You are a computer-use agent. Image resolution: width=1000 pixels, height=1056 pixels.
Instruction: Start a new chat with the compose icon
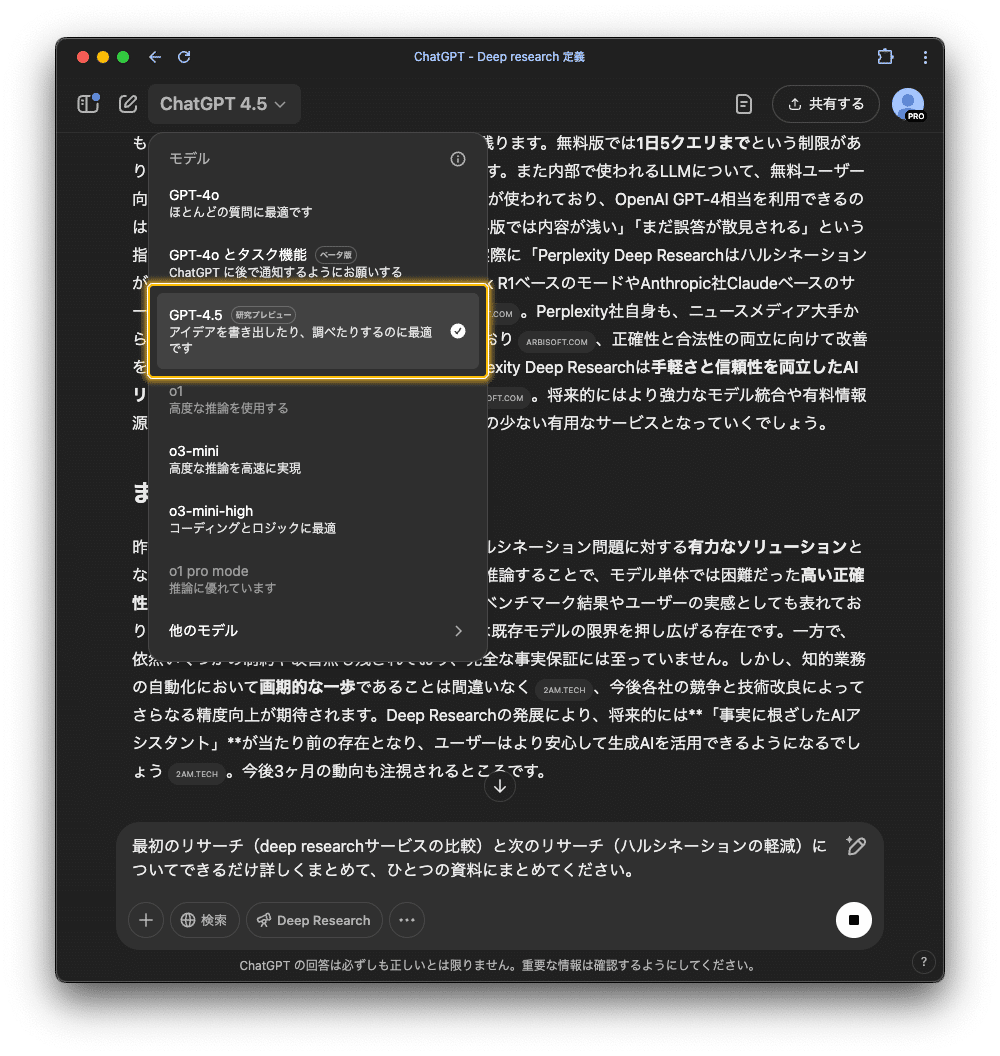tap(127, 103)
